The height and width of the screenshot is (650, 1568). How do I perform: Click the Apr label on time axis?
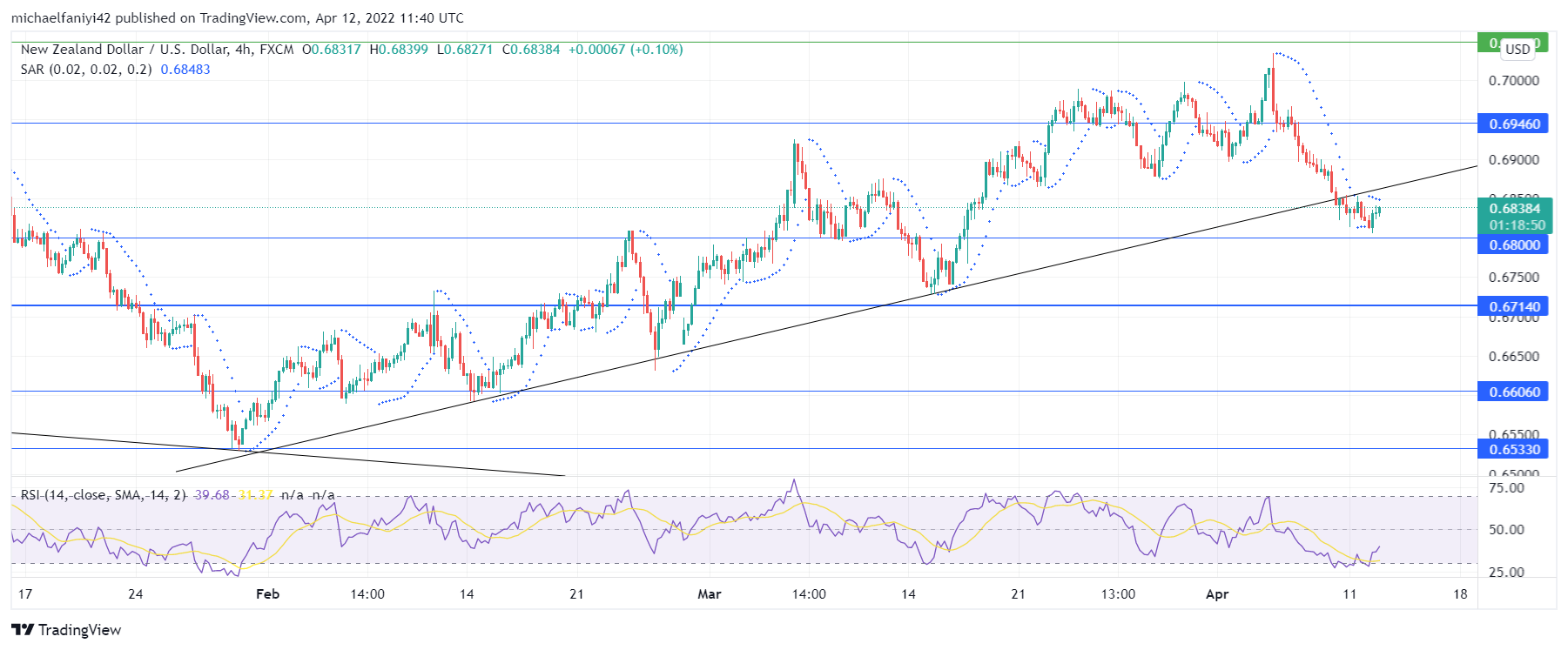[1217, 594]
